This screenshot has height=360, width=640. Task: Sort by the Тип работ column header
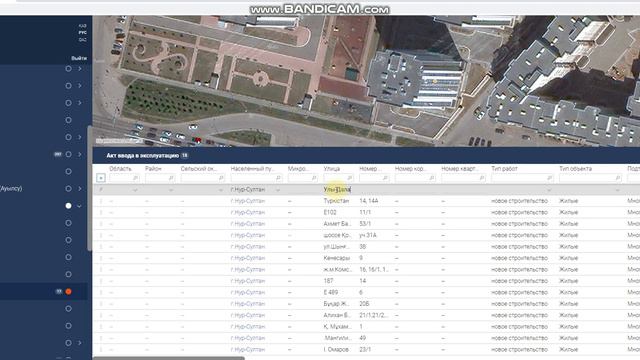(504, 169)
